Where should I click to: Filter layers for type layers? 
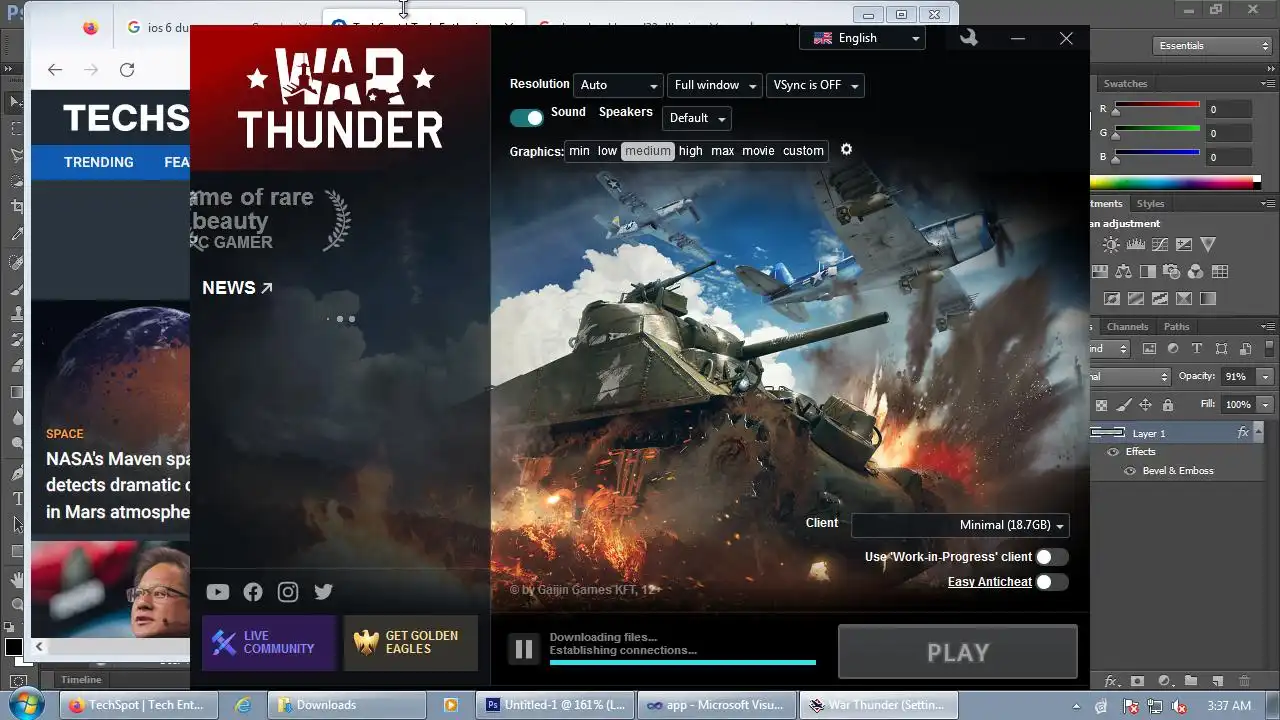point(1197,349)
